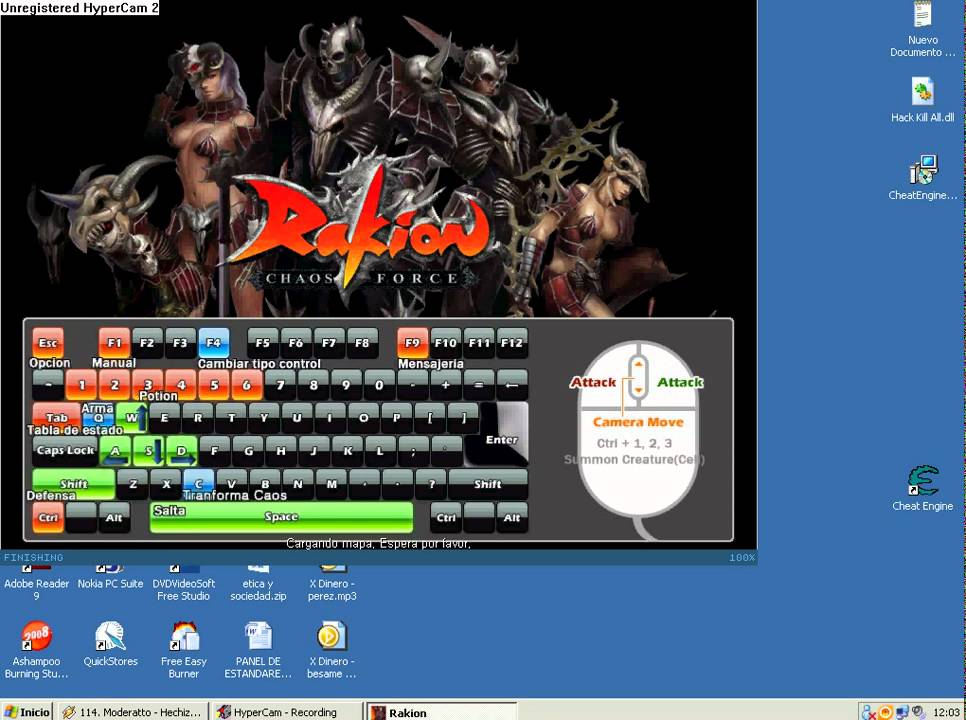Click the blue Q key labeled Arma
The width and height of the screenshot is (966, 720).
(x=99, y=417)
